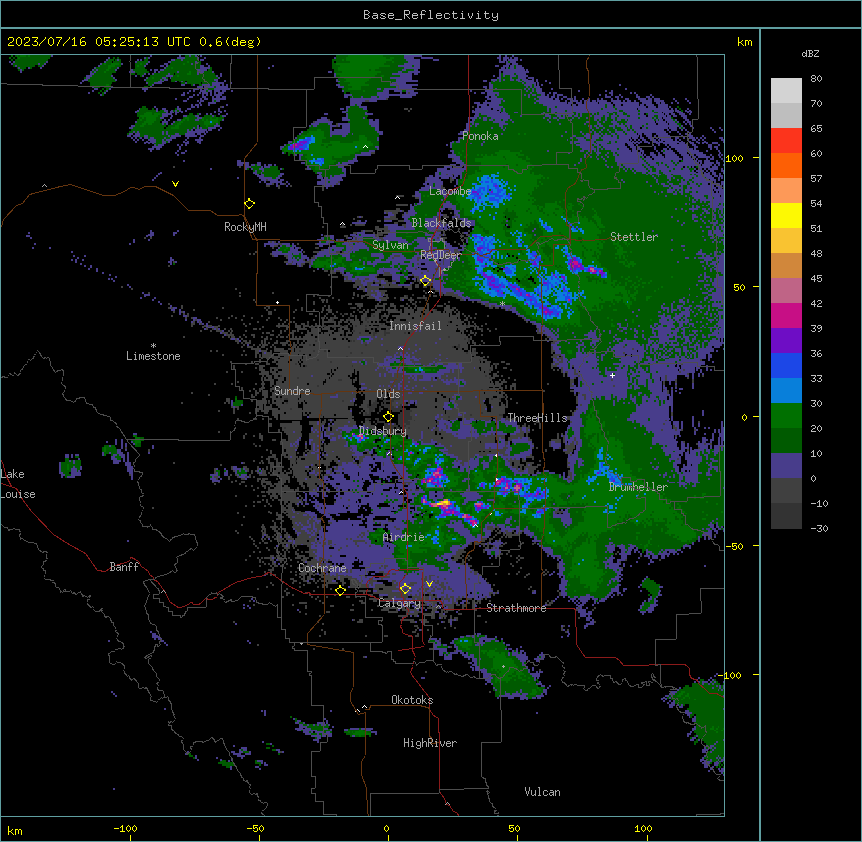Click the Limestone label

153,356
